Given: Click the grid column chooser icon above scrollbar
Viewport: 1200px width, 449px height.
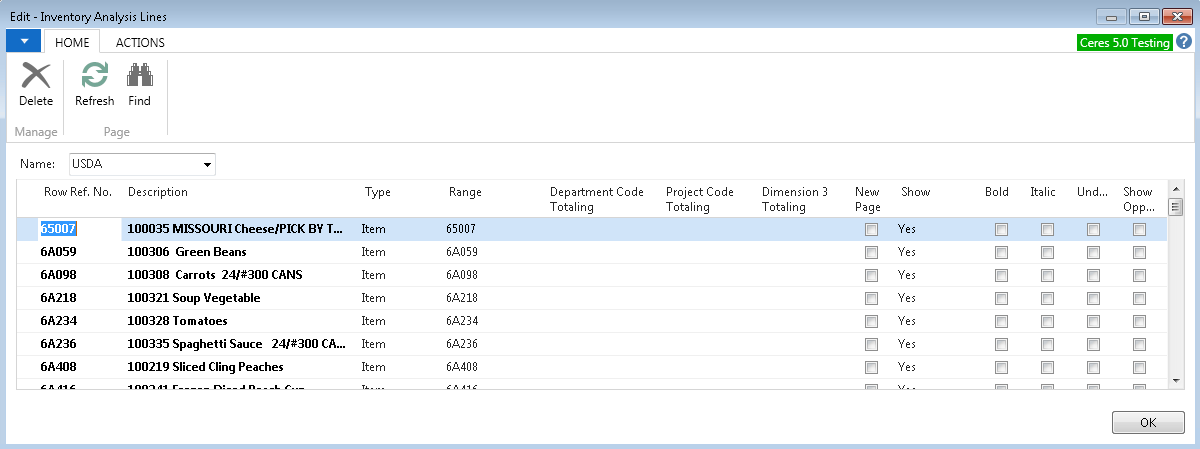Looking at the screenshot, I should tap(1176, 207).
